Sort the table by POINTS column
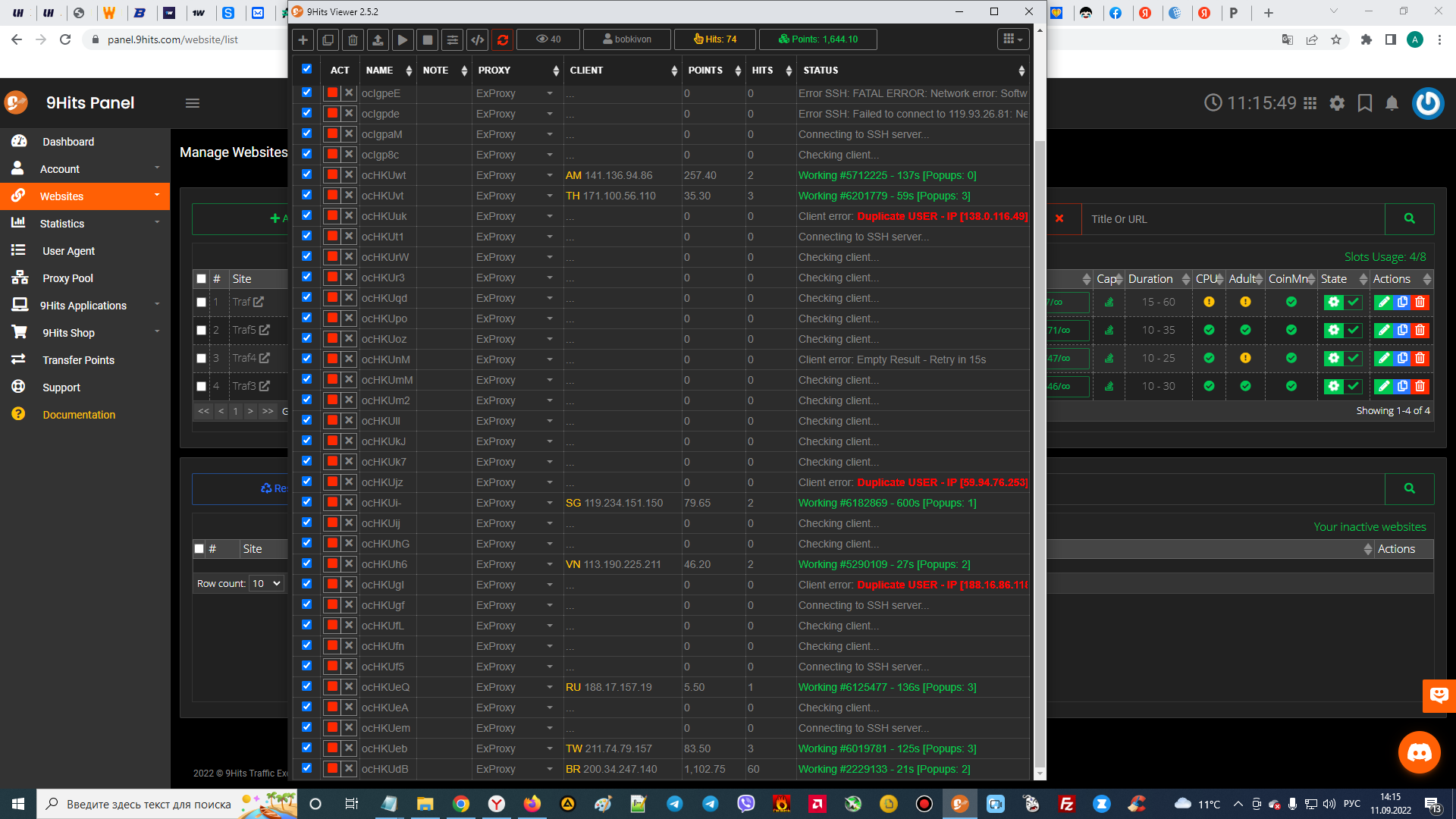Viewport: 1456px width, 819px height. pyautogui.click(x=713, y=71)
